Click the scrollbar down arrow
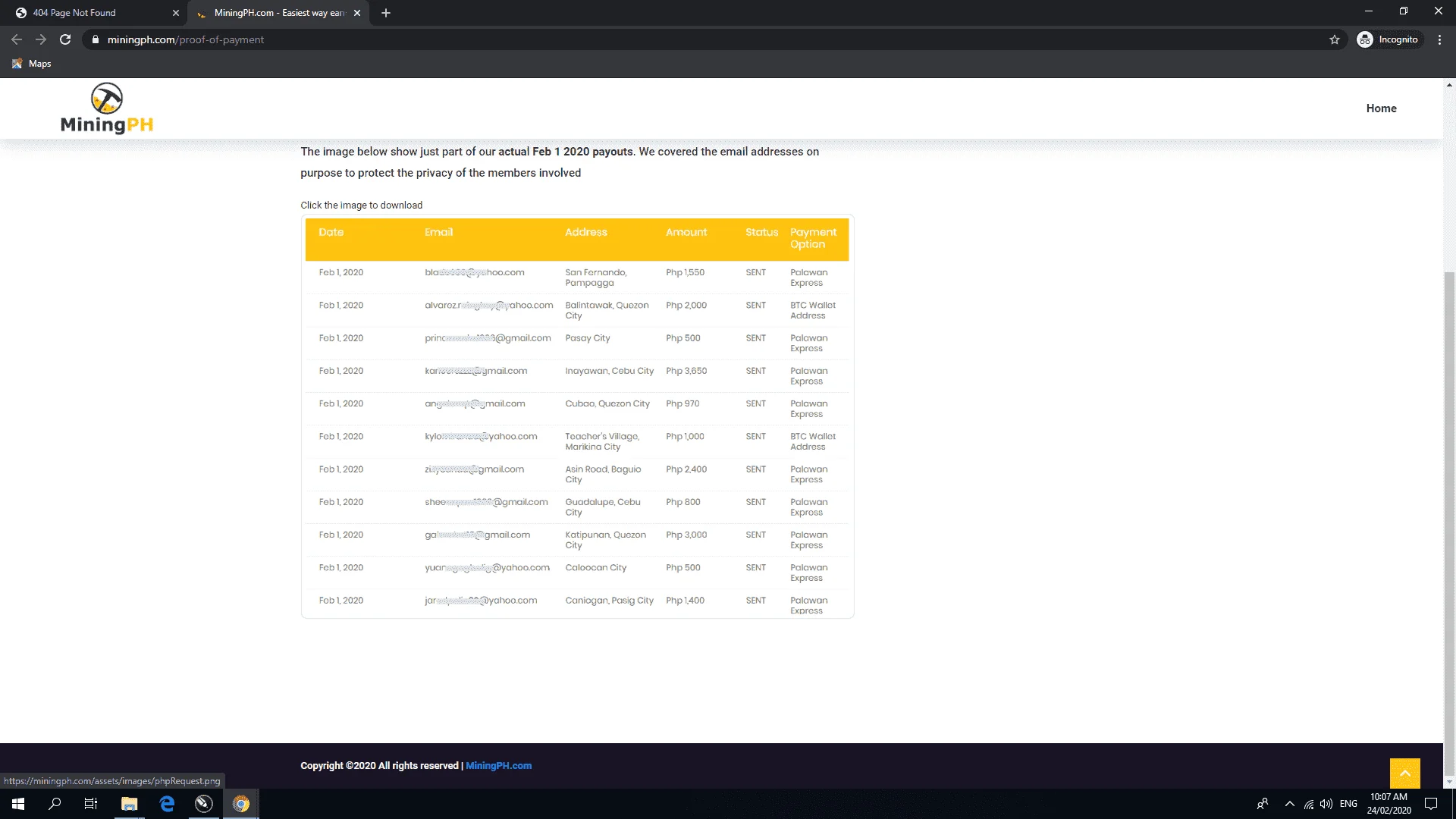The height and width of the screenshot is (819, 1456). tap(1449, 782)
